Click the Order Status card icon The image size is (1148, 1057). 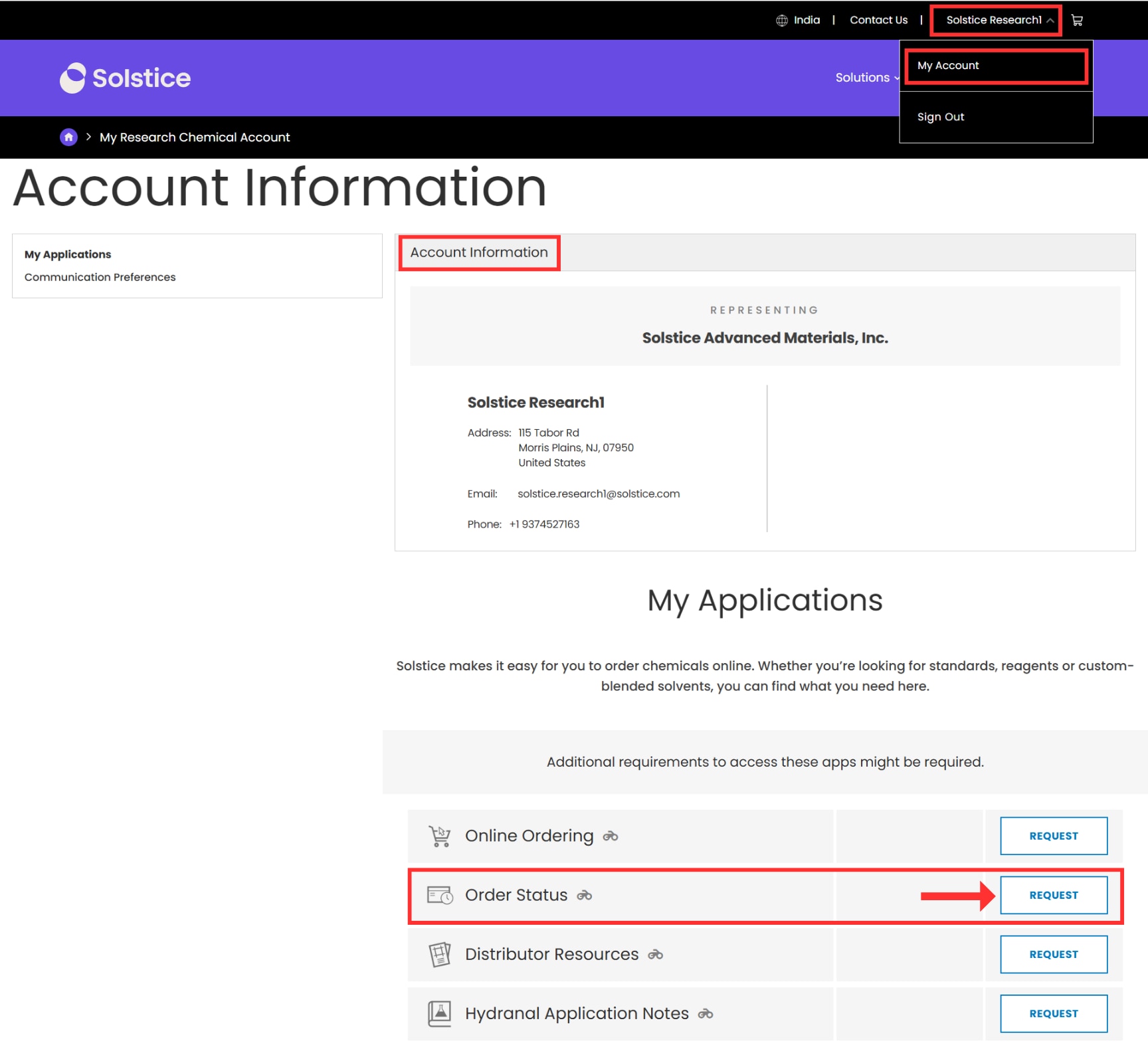(439, 895)
